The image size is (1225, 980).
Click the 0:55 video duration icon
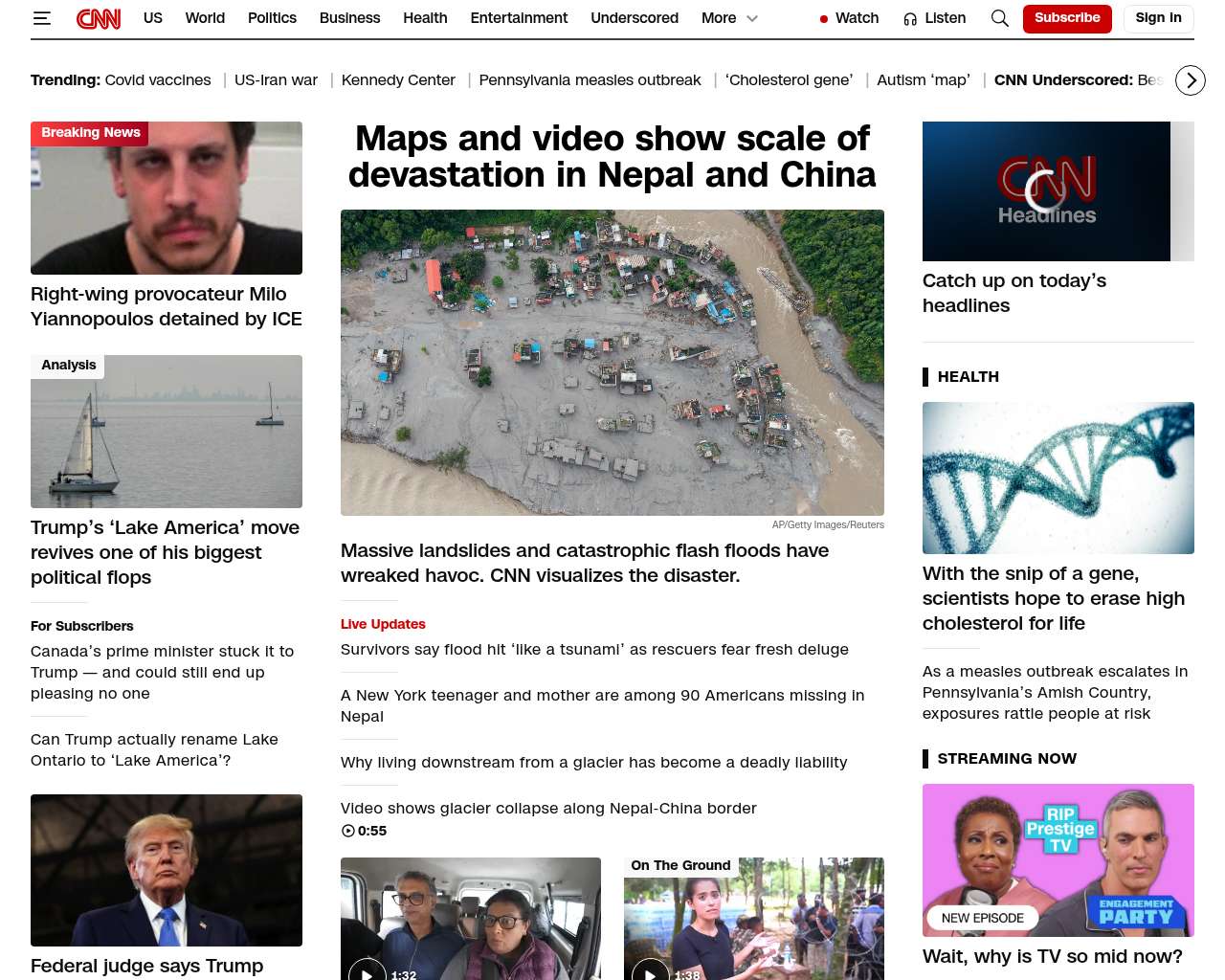(x=348, y=831)
